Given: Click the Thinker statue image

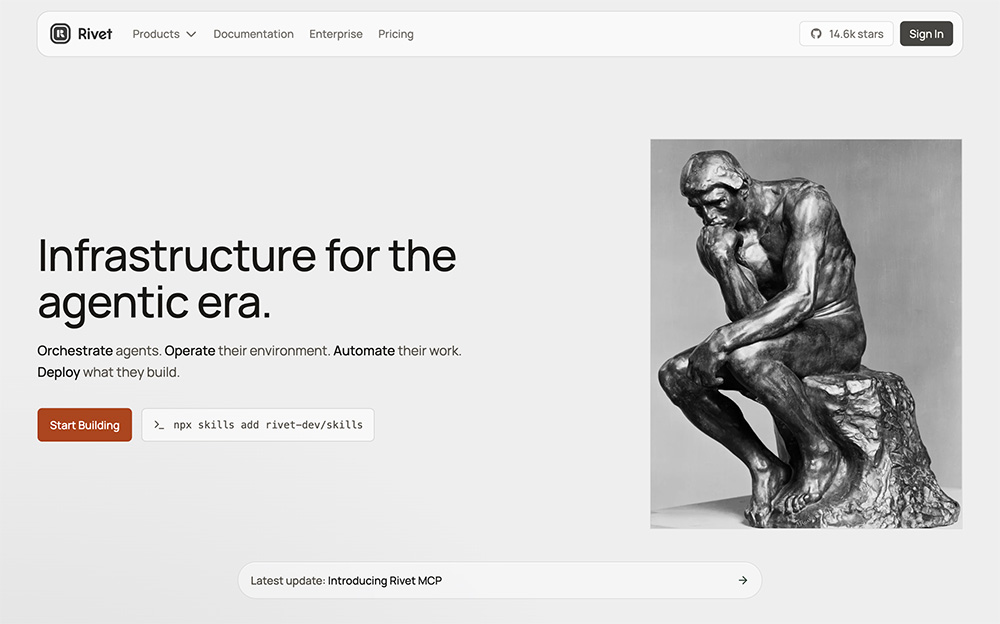Looking at the screenshot, I should [806, 334].
